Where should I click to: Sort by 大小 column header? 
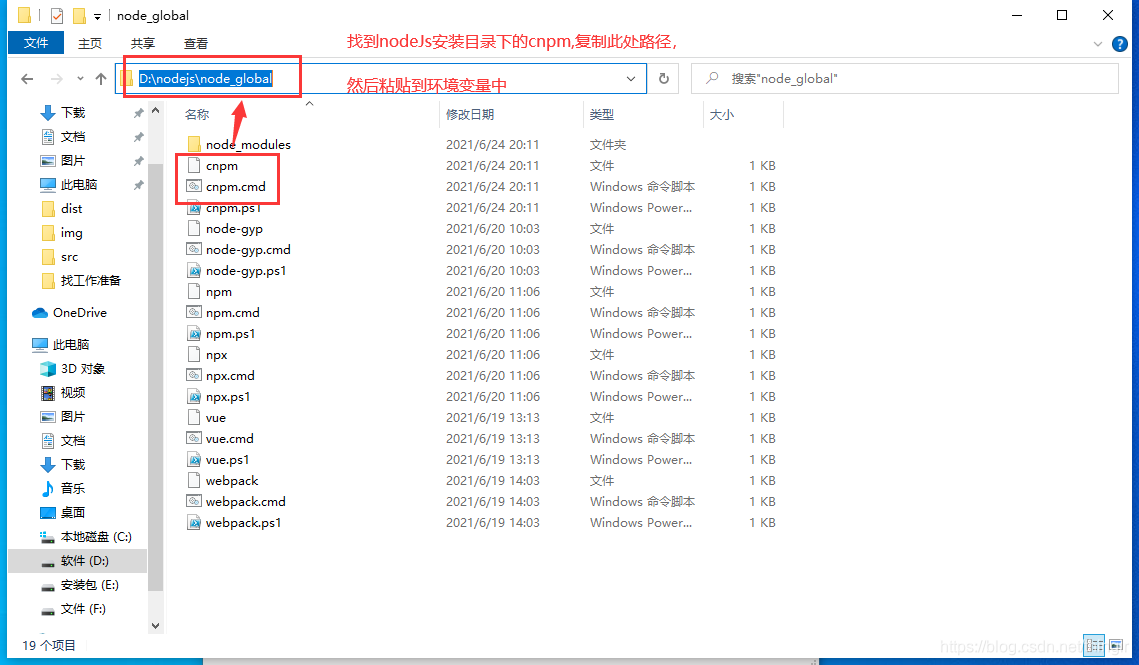tap(721, 114)
